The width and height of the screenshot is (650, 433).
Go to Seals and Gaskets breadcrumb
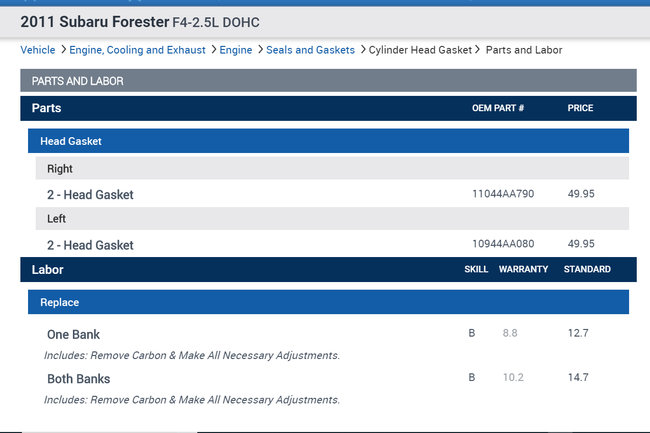coord(310,50)
